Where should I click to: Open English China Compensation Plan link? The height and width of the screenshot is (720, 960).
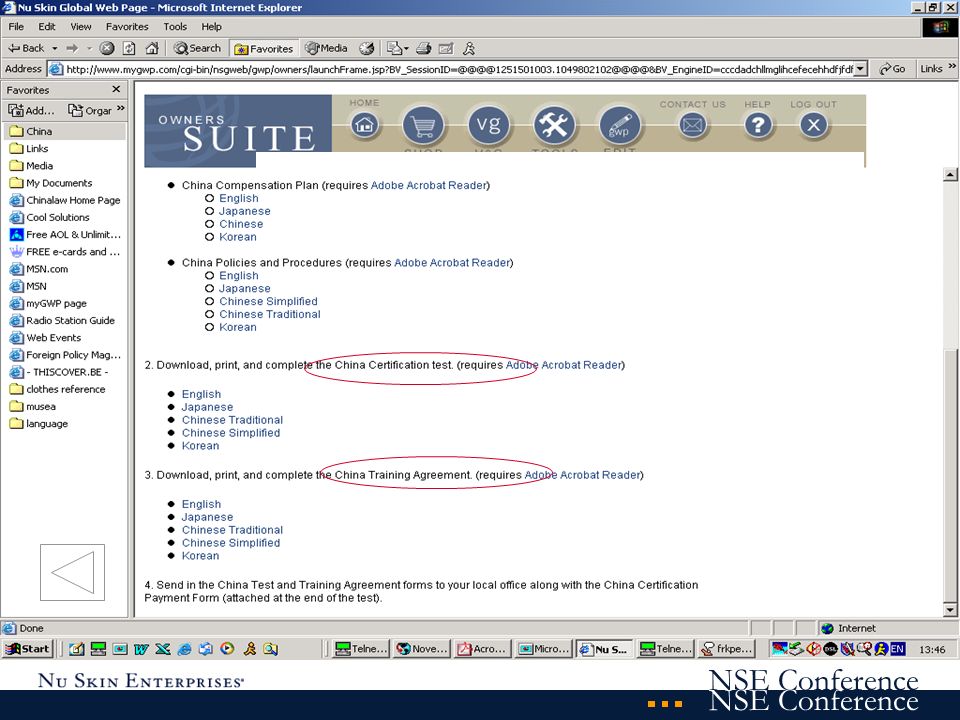coord(239,198)
